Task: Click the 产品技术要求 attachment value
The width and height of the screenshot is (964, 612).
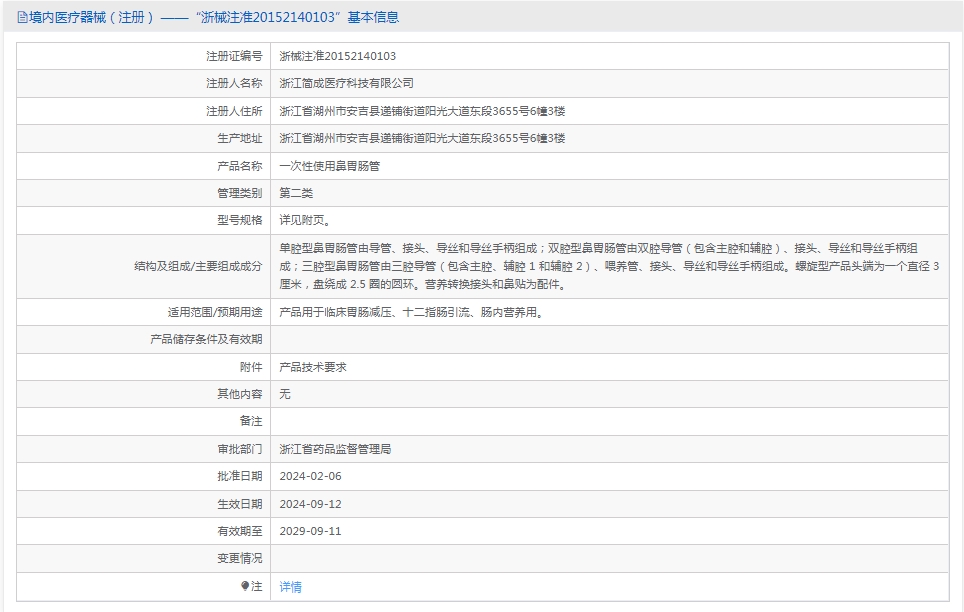Action: coord(313,367)
